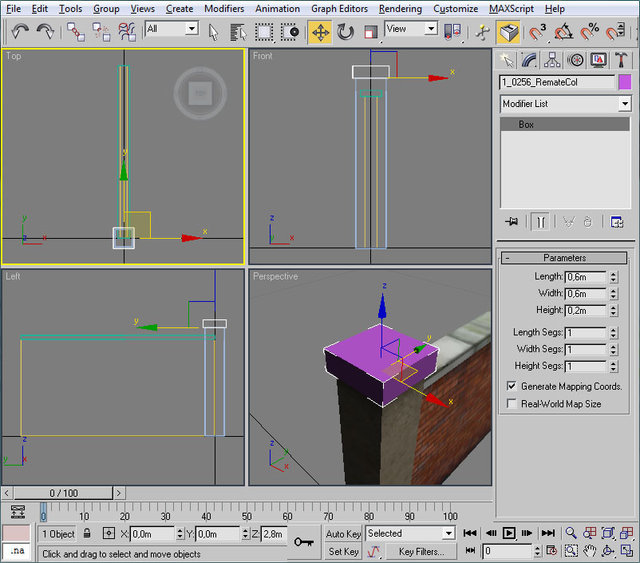Click the Auto Key button
The image size is (640, 563).
pos(343,534)
